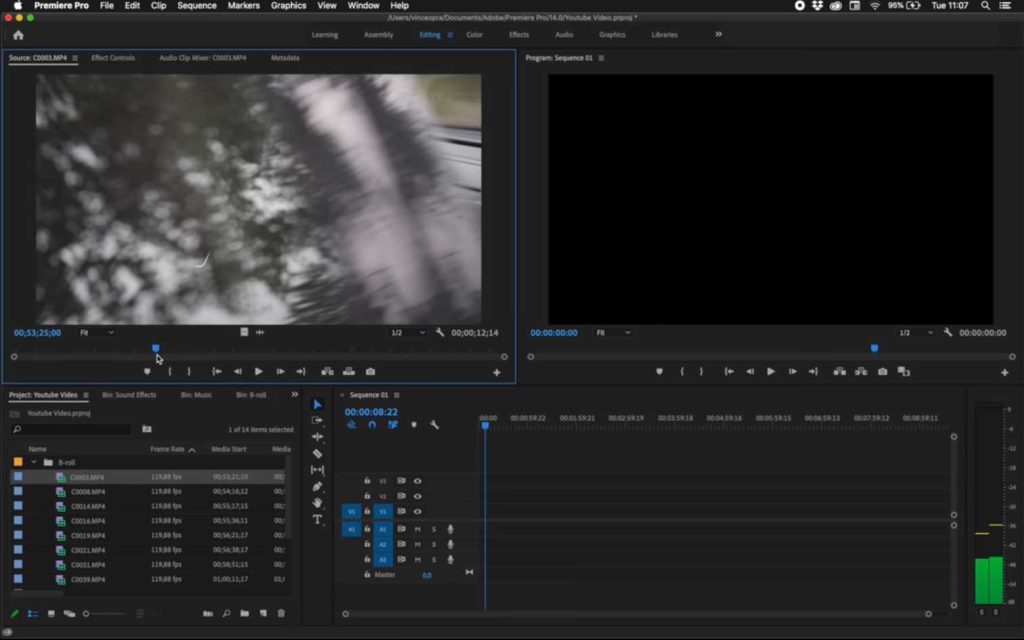Export frame from Program monitor
Screen dimensions: 1024x640
[x=882, y=372]
